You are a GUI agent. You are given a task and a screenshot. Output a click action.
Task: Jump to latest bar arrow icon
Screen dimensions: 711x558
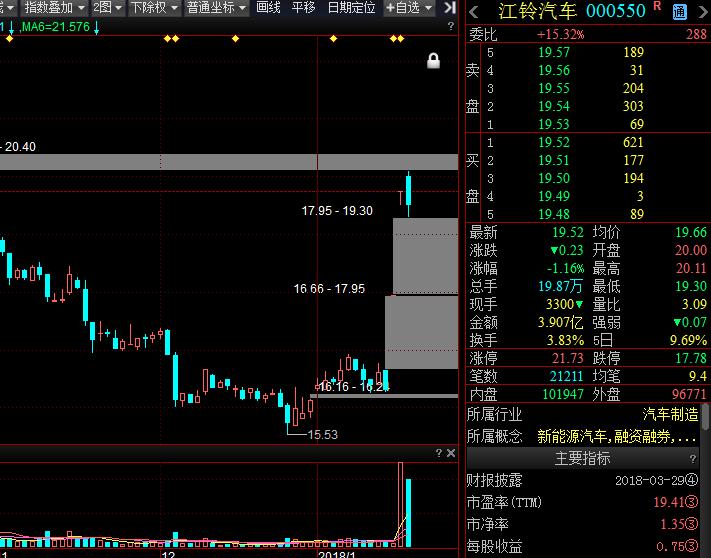[449, 8]
